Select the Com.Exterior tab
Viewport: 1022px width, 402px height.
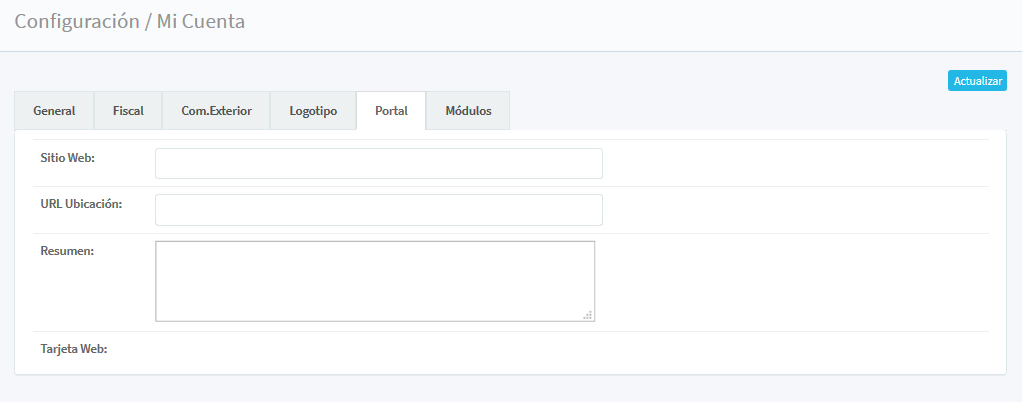click(x=216, y=111)
